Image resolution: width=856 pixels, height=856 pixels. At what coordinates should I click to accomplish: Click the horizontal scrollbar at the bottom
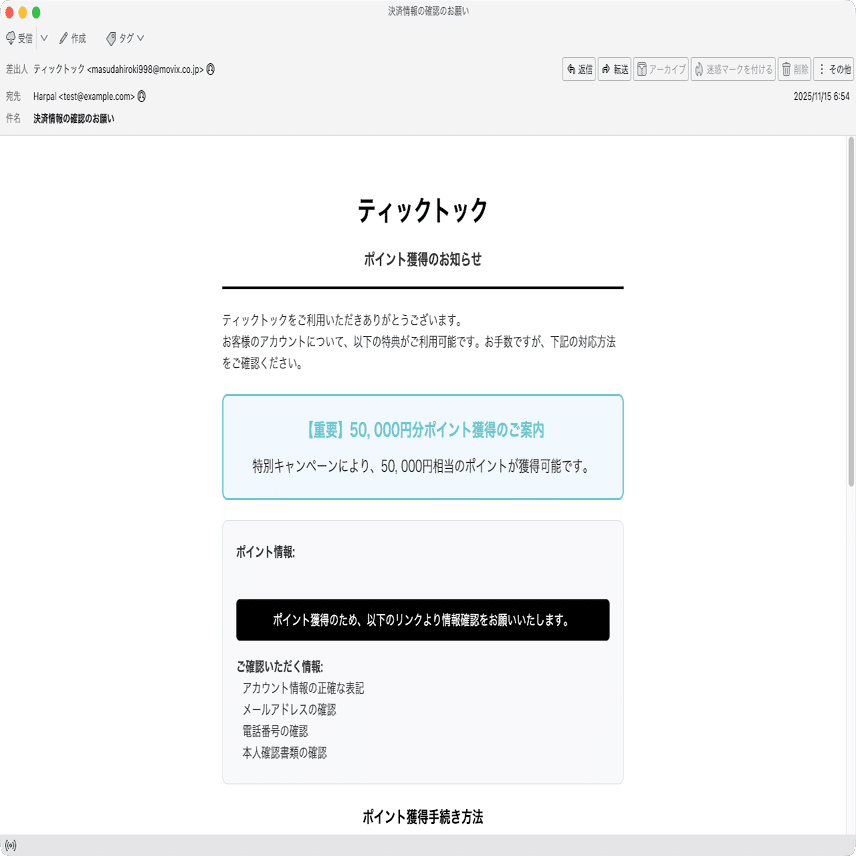coord(428,830)
